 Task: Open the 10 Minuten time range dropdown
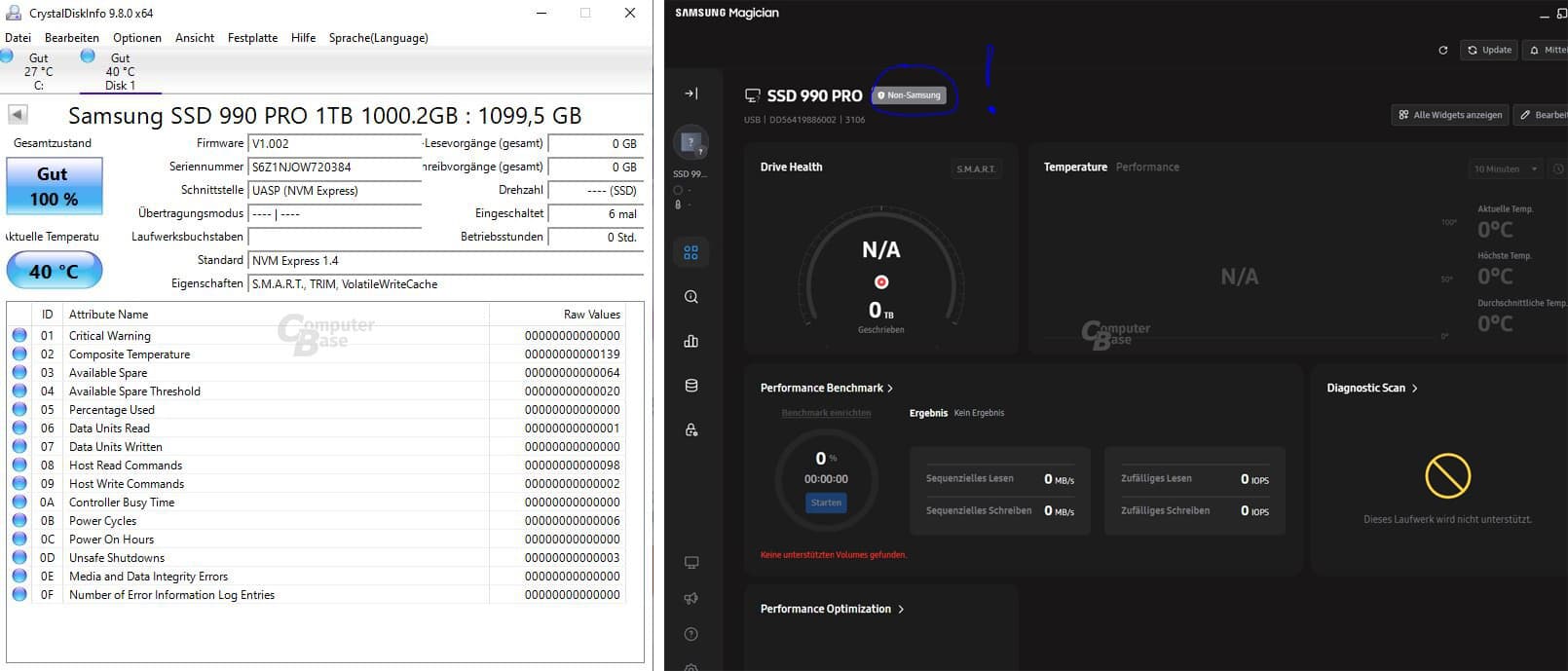point(1505,169)
